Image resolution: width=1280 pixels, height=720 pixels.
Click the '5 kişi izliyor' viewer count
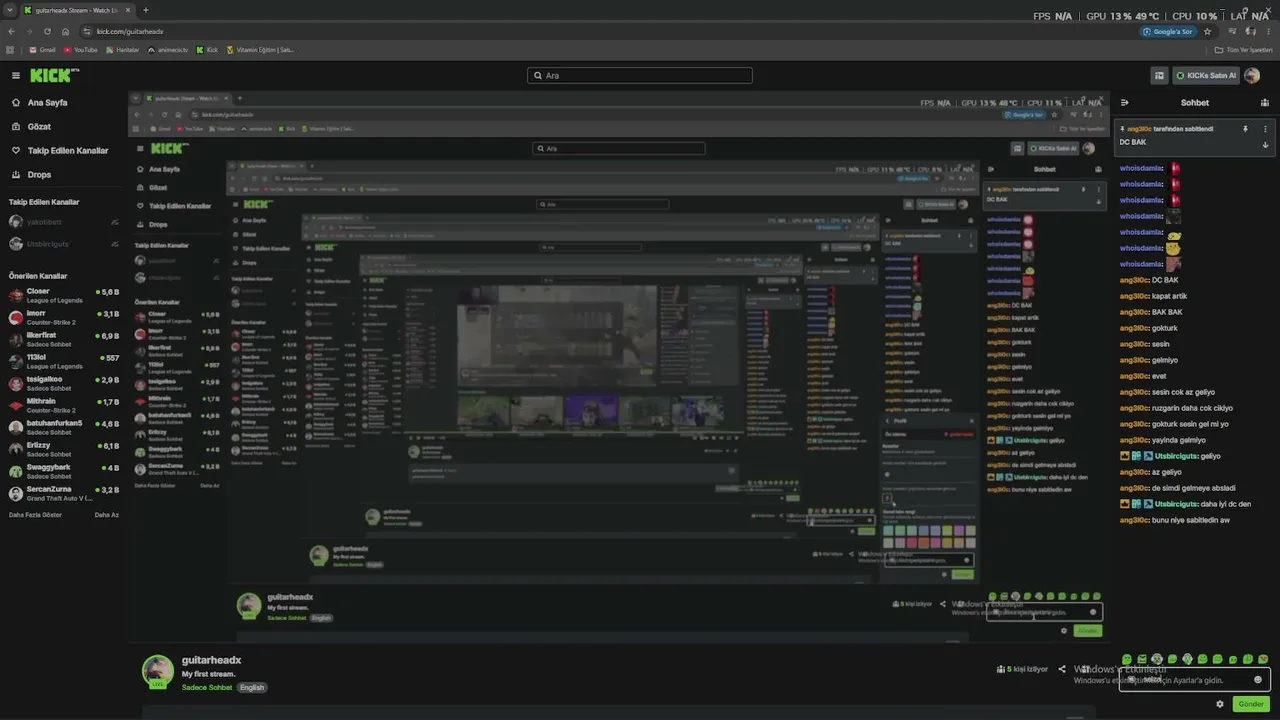coord(1022,669)
